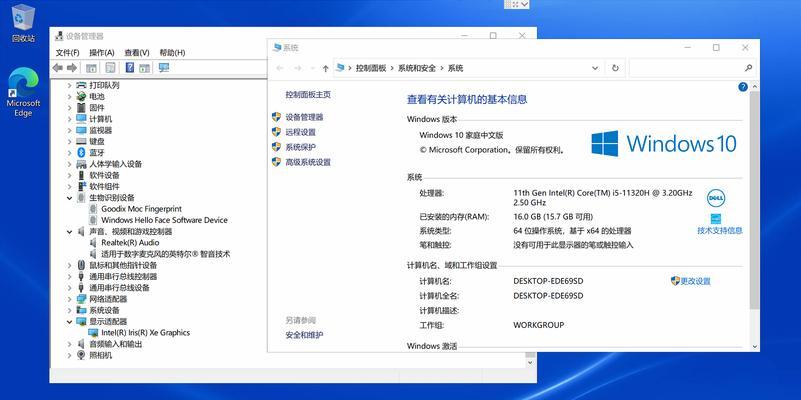Image resolution: width=801 pixels, height=400 pixels.
Task: Open 远程设置 link
Action: 300,132
